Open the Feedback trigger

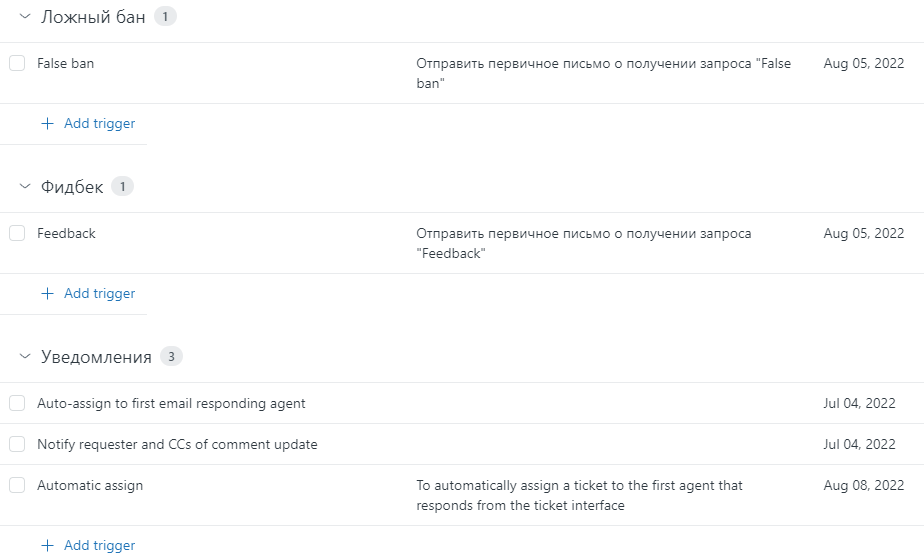click(67, 234)
